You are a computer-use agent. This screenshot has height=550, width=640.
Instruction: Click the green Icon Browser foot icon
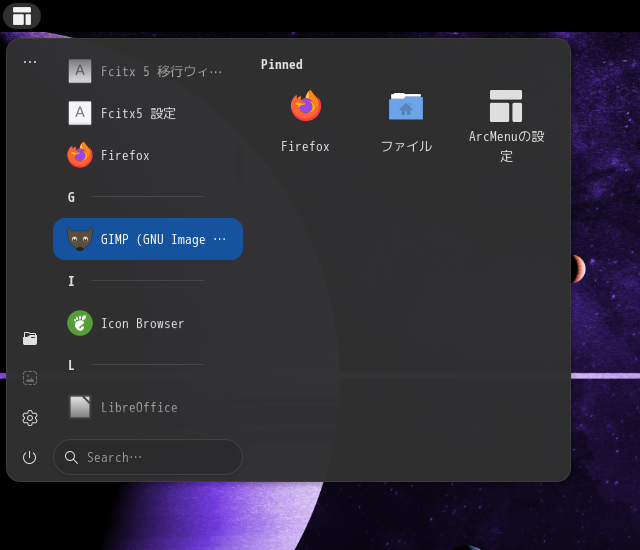coord(80,323)
